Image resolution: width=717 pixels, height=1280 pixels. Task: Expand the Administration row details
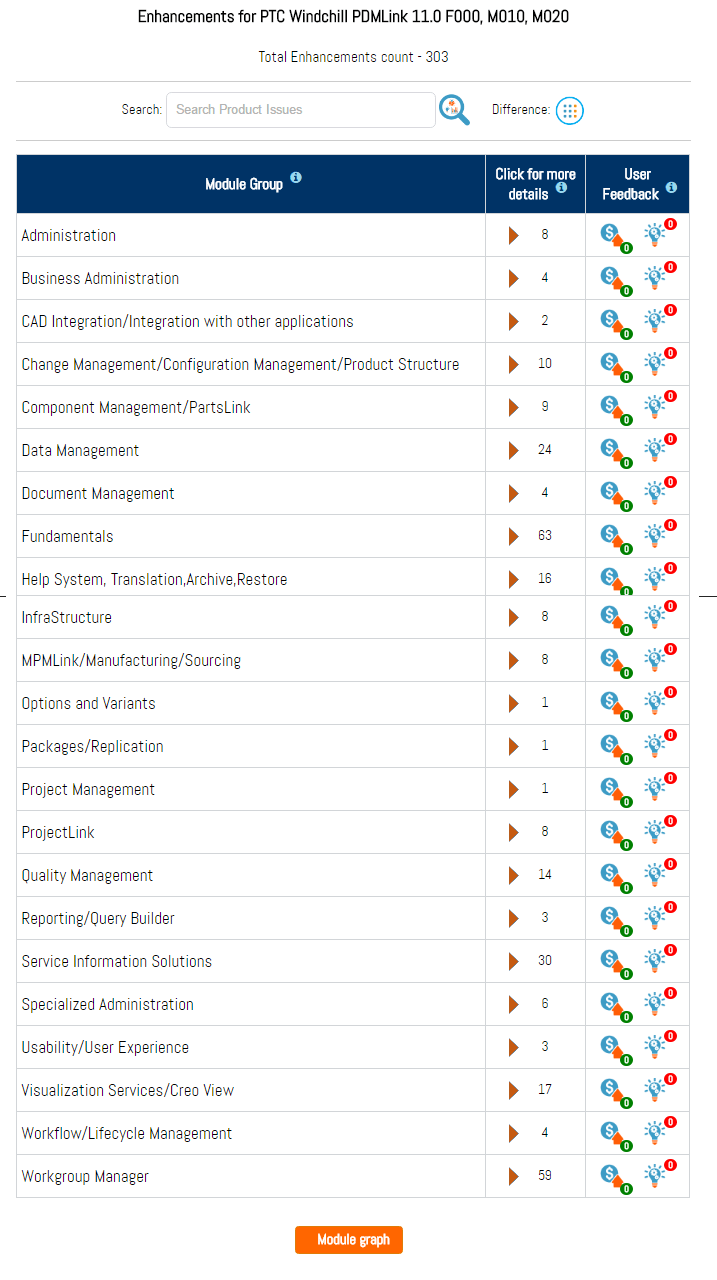pos(514,235)
